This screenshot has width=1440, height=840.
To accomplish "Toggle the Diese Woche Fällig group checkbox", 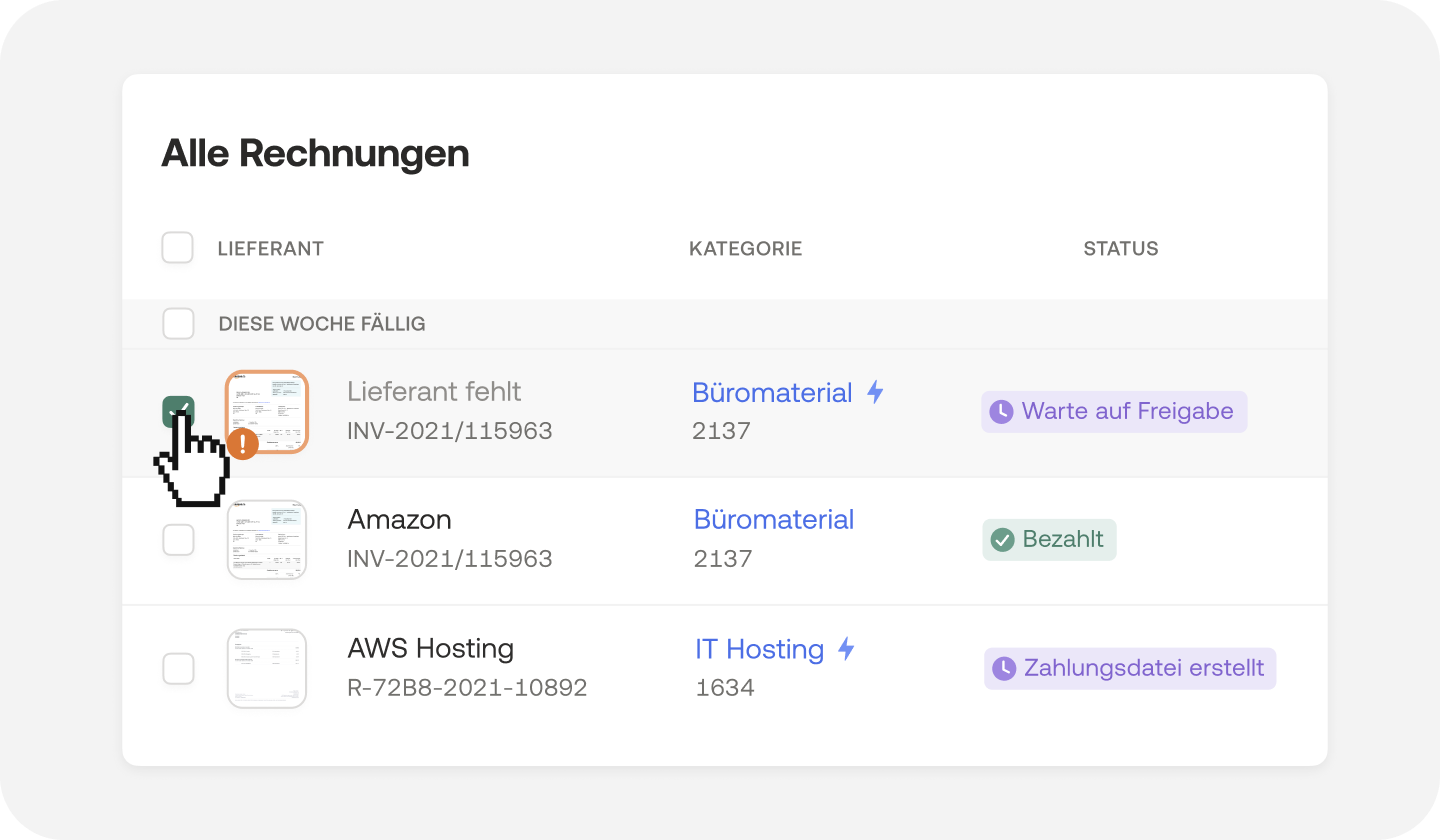I will (x=178, y=324).
